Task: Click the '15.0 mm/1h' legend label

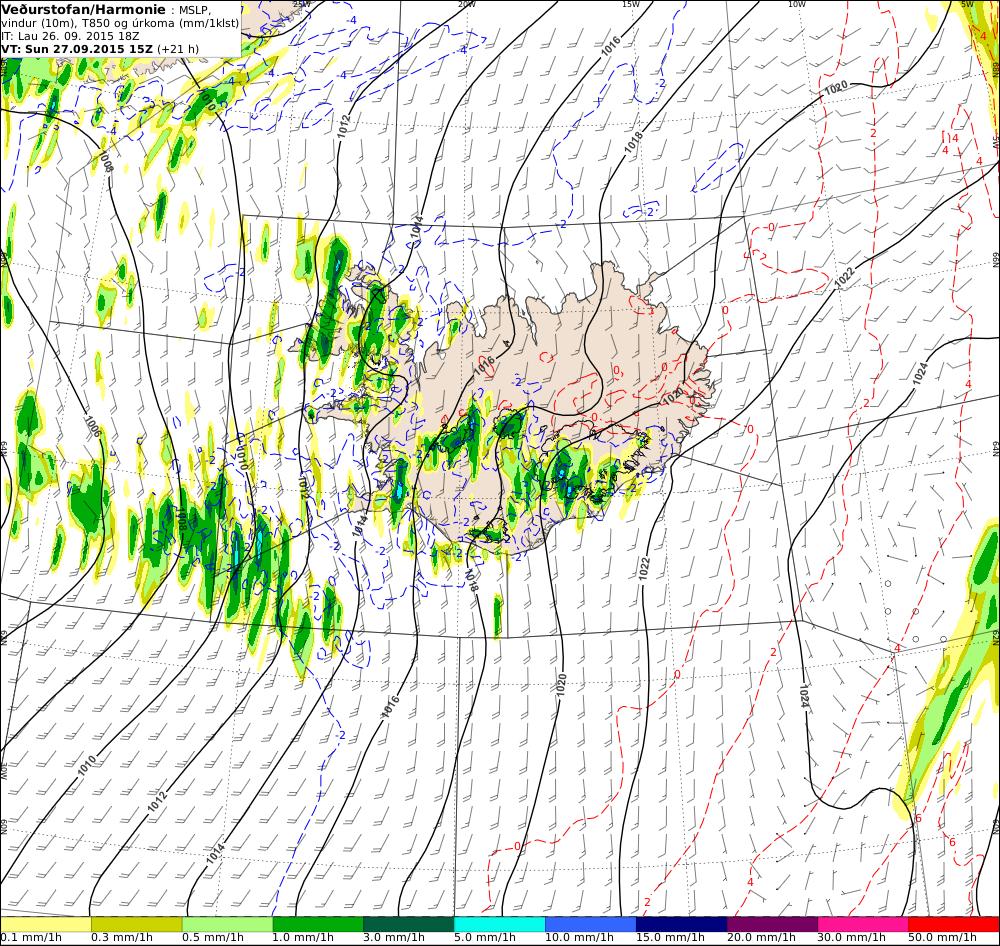Action: 670,938
